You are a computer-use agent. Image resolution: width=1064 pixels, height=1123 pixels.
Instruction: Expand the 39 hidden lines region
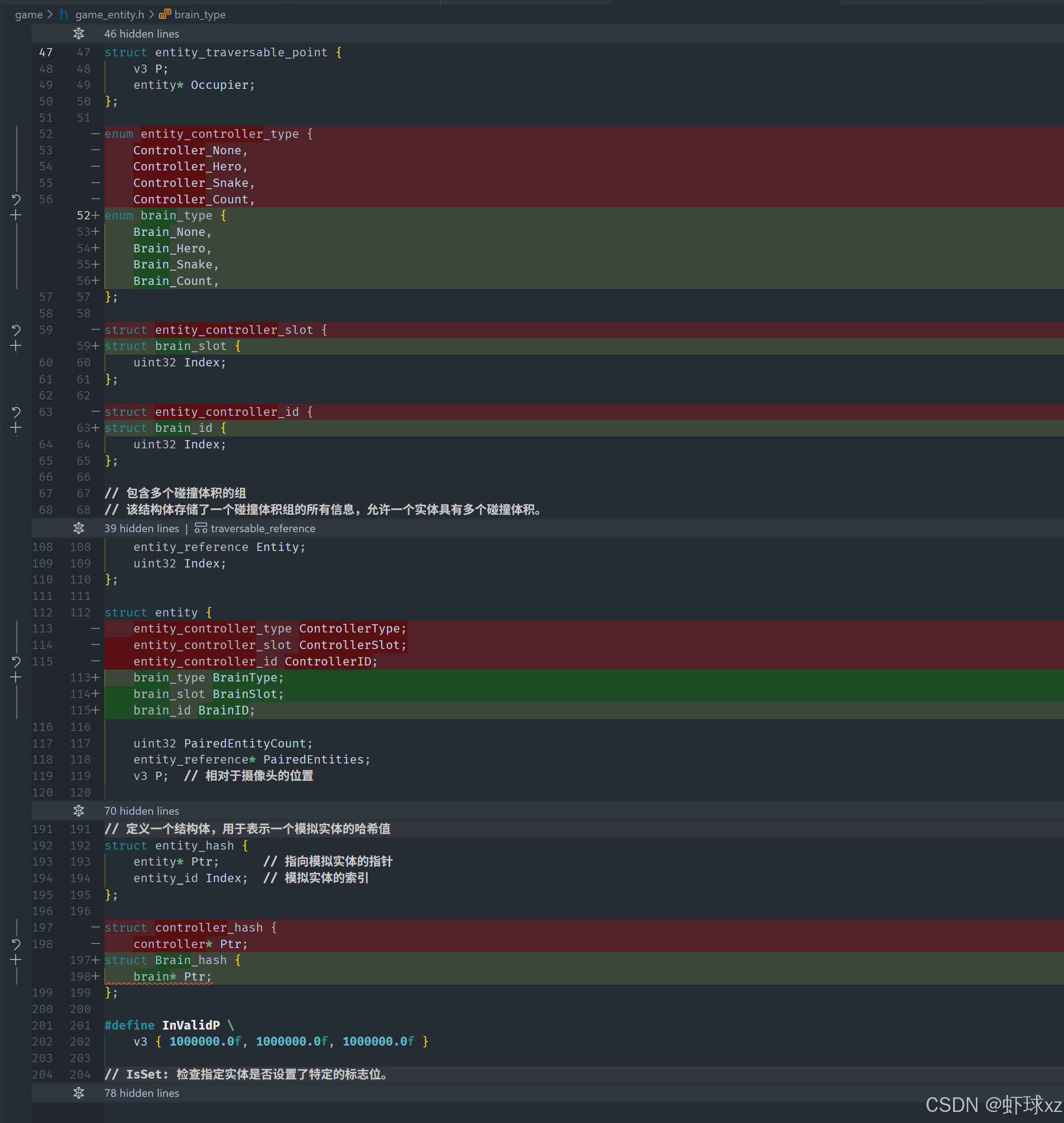[x=79, y=528]
